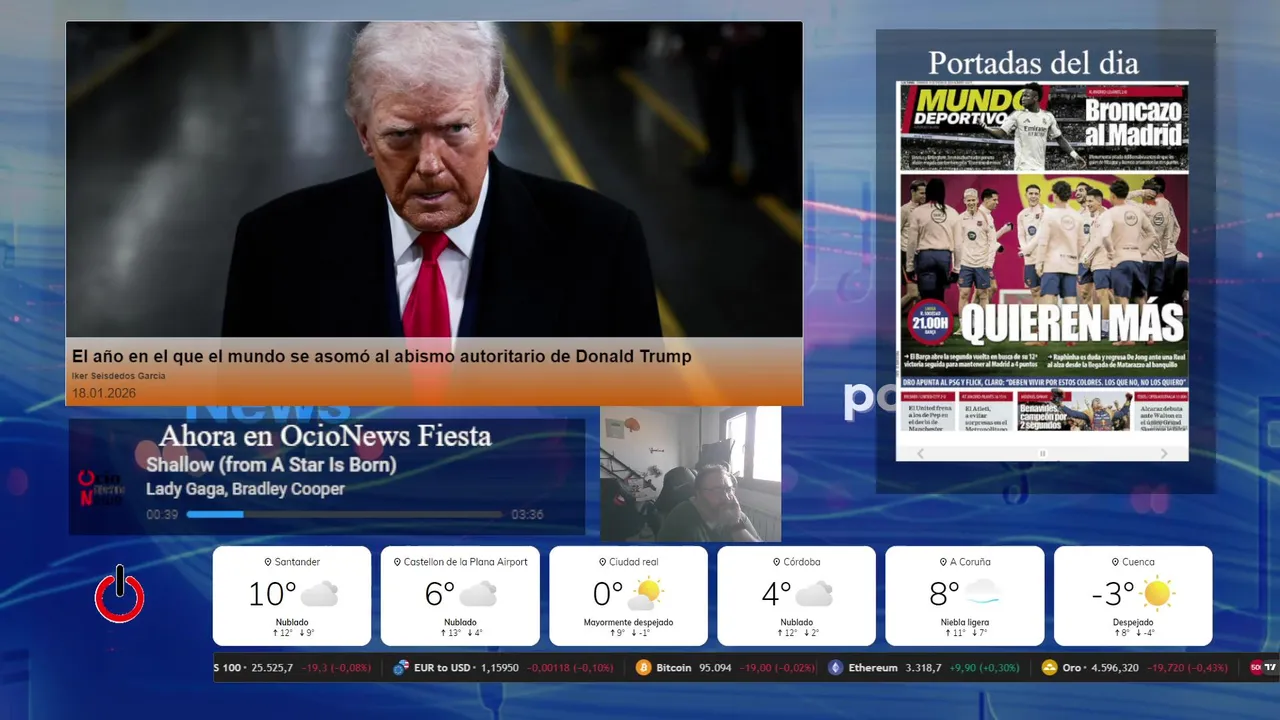Click the OcioNews station logo
This screenshot has width=1280, height=720.
[x=101, y=487]
